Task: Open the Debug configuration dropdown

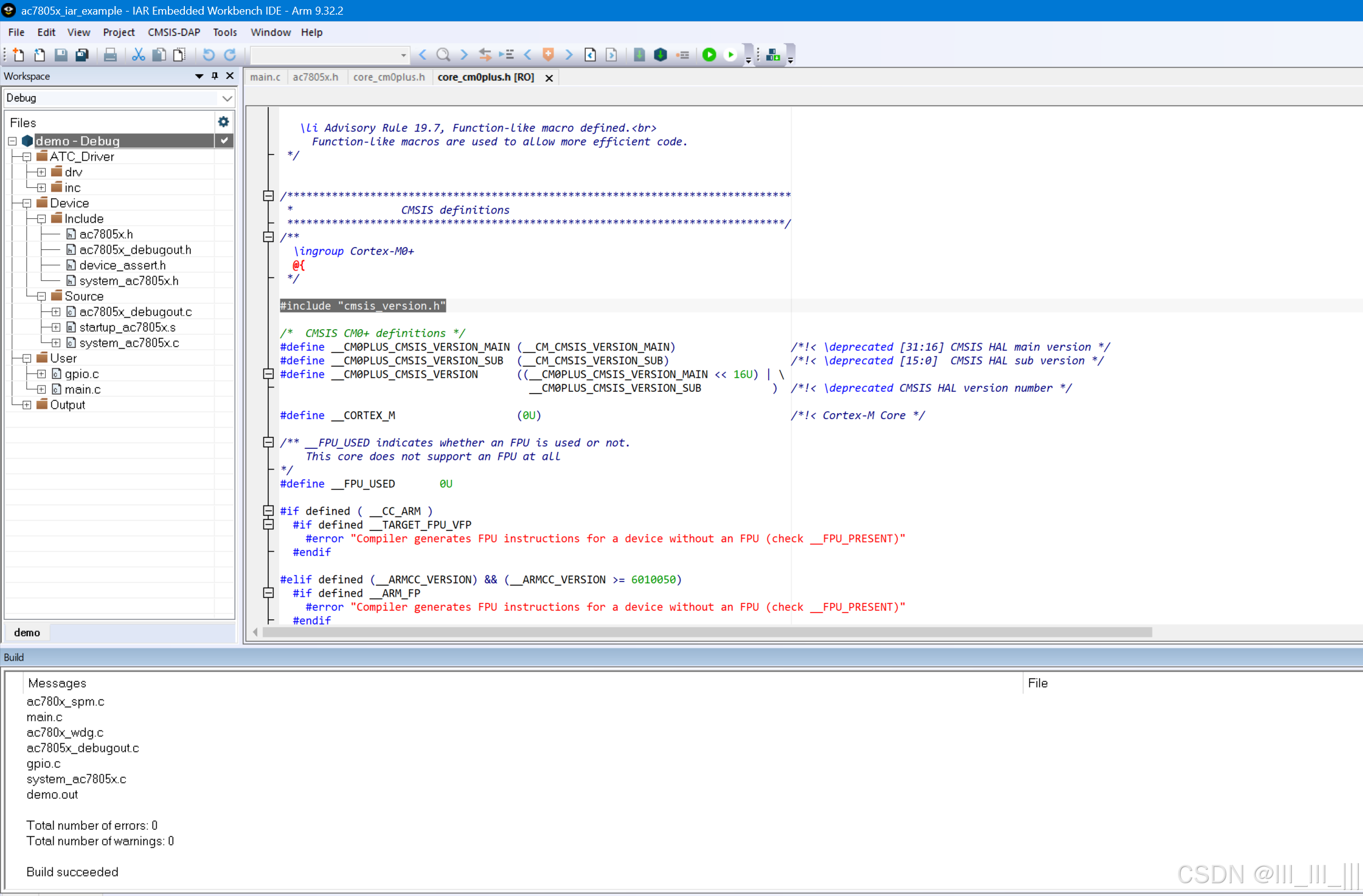Action: point(227,98)
